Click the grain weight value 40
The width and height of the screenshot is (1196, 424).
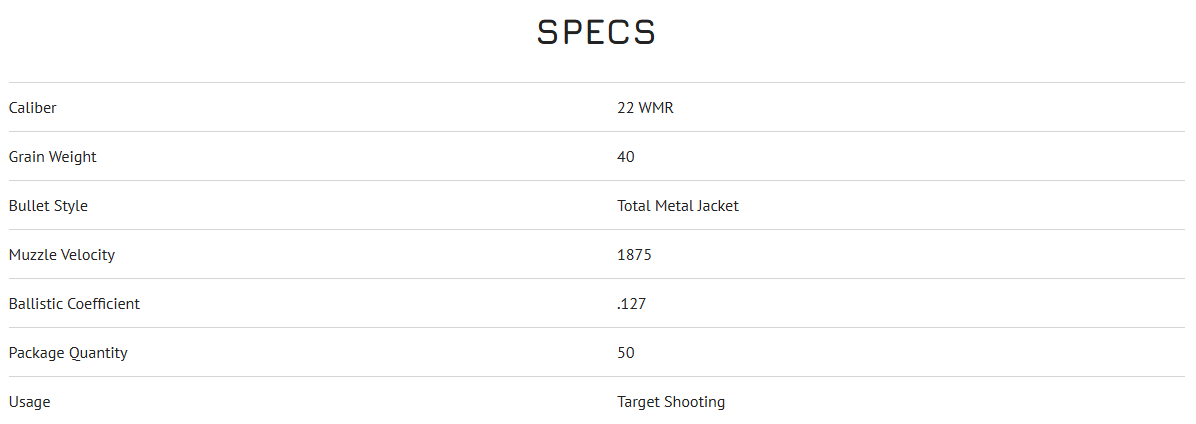(626, 157)
